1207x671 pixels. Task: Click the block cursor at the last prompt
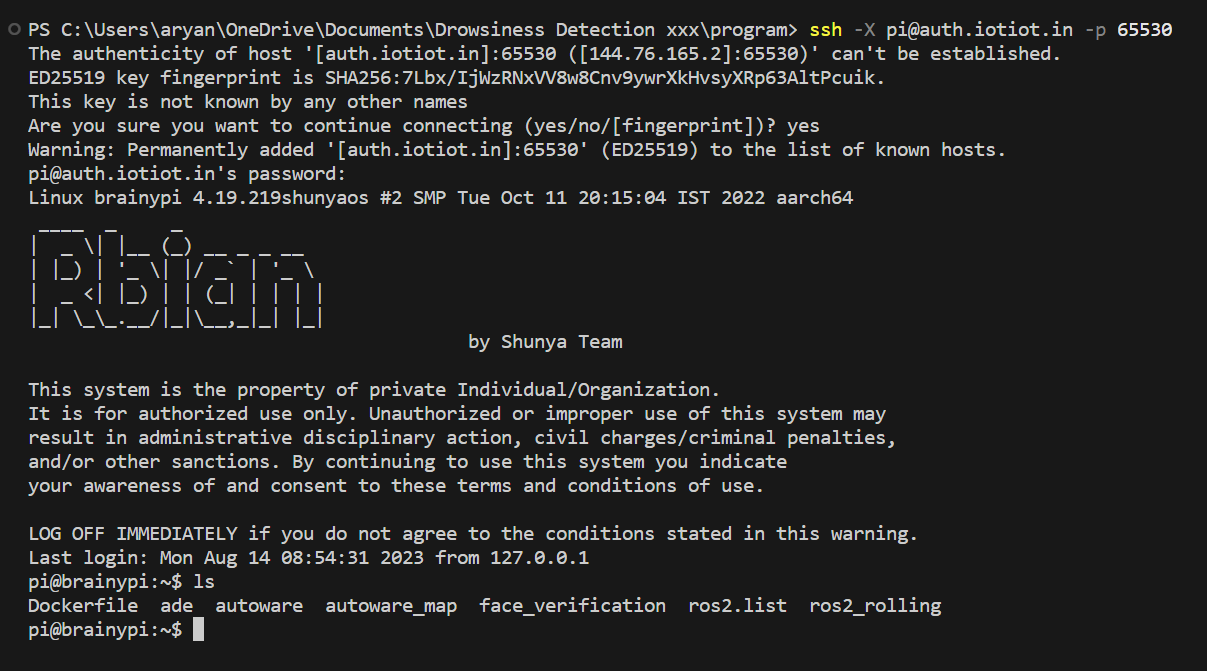pos(198,629)
